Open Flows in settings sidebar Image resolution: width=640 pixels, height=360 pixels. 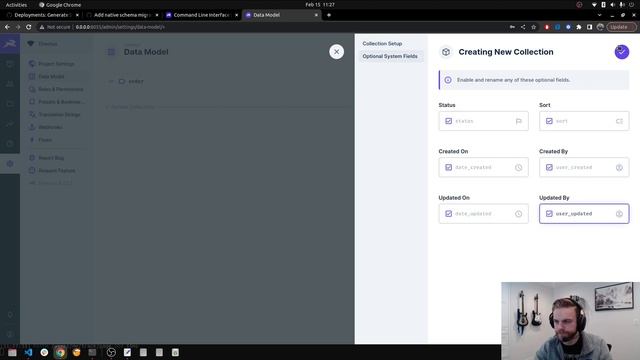(x=45, y=140)
